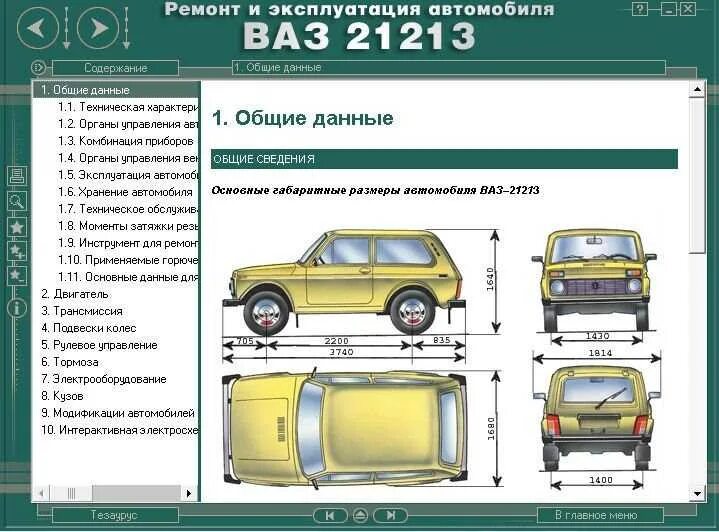Remove bookmark with star-minus icon
This screenshot has width=719, height=532.
point(17,275)
